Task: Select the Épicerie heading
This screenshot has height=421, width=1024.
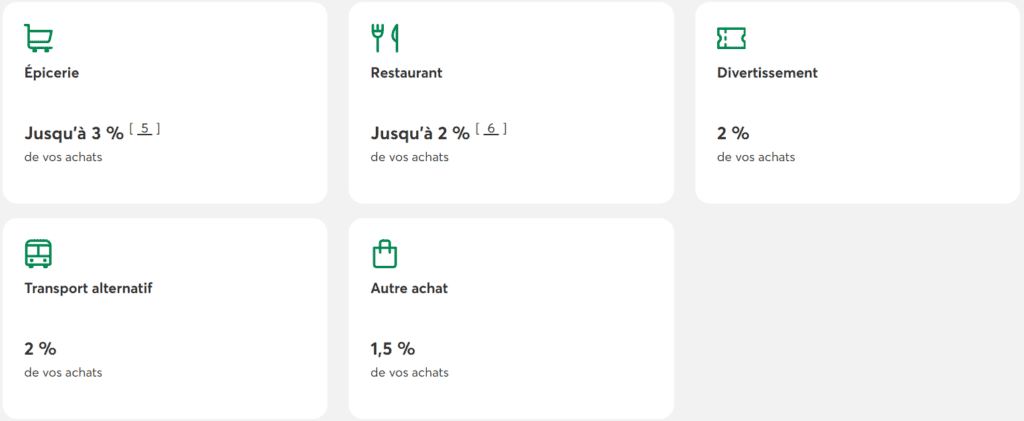Action: 52,73
